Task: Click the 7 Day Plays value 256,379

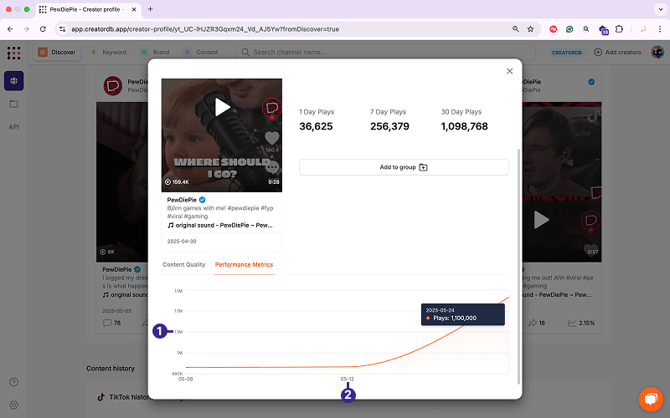Action: (390, 127)
